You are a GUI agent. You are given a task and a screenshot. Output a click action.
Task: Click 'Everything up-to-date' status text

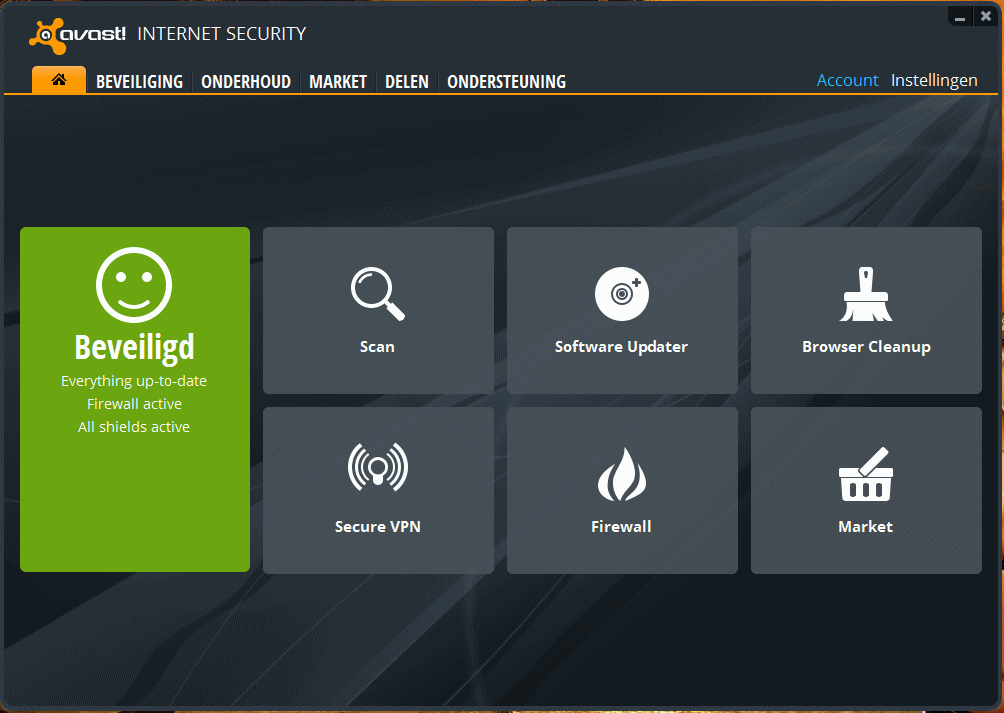click(x=134, y=381)
